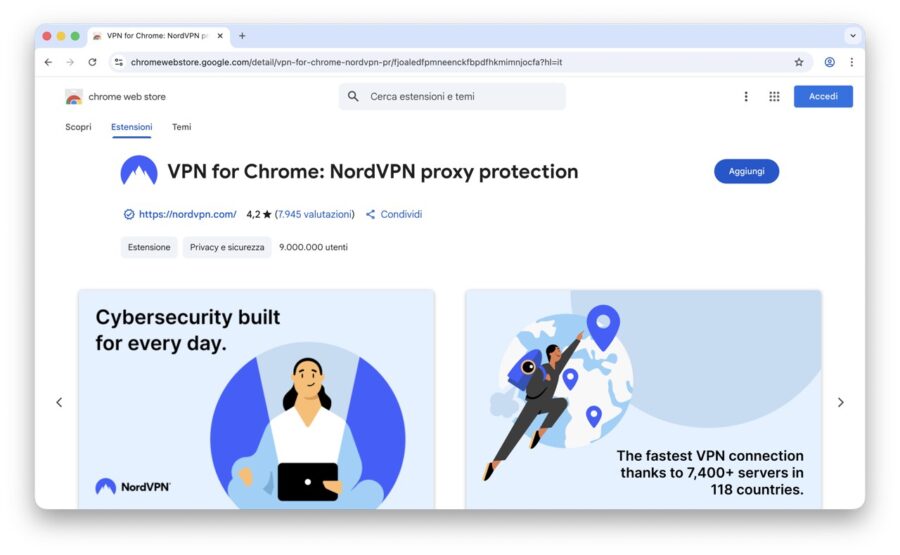Image resolution: width=900 pixels, height=555 pixels.
Task: Click the Chrome Web Store logo
Action: click(74, 97)
